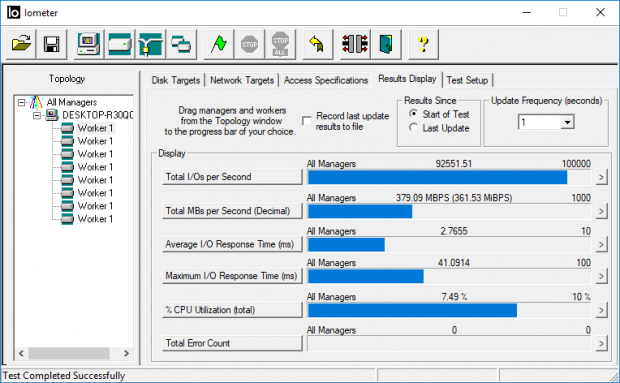Select the All Managers rainbow icon
This screenshot has width=620, height=383.
tap(36, 102)
